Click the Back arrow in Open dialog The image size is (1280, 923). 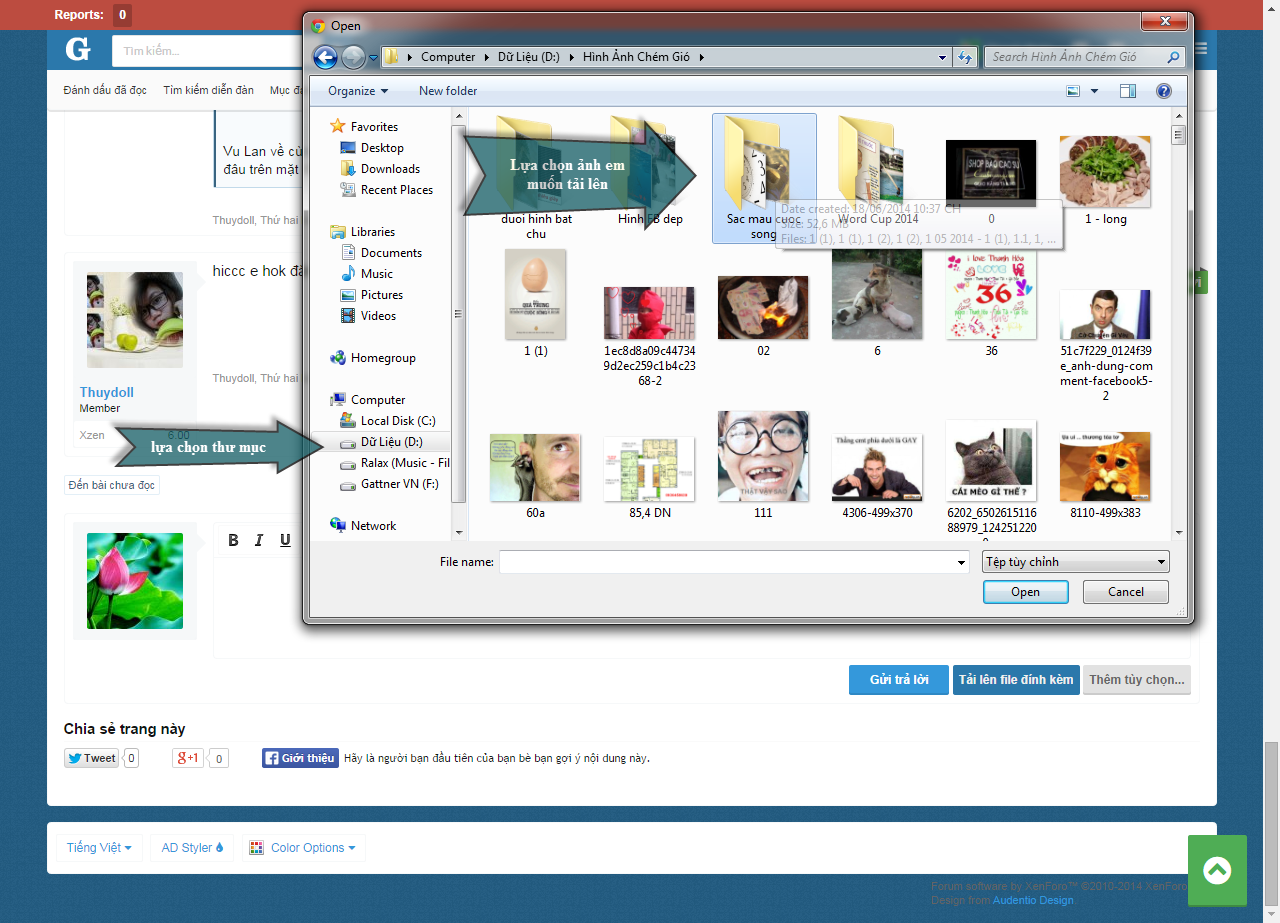(325, 57)
